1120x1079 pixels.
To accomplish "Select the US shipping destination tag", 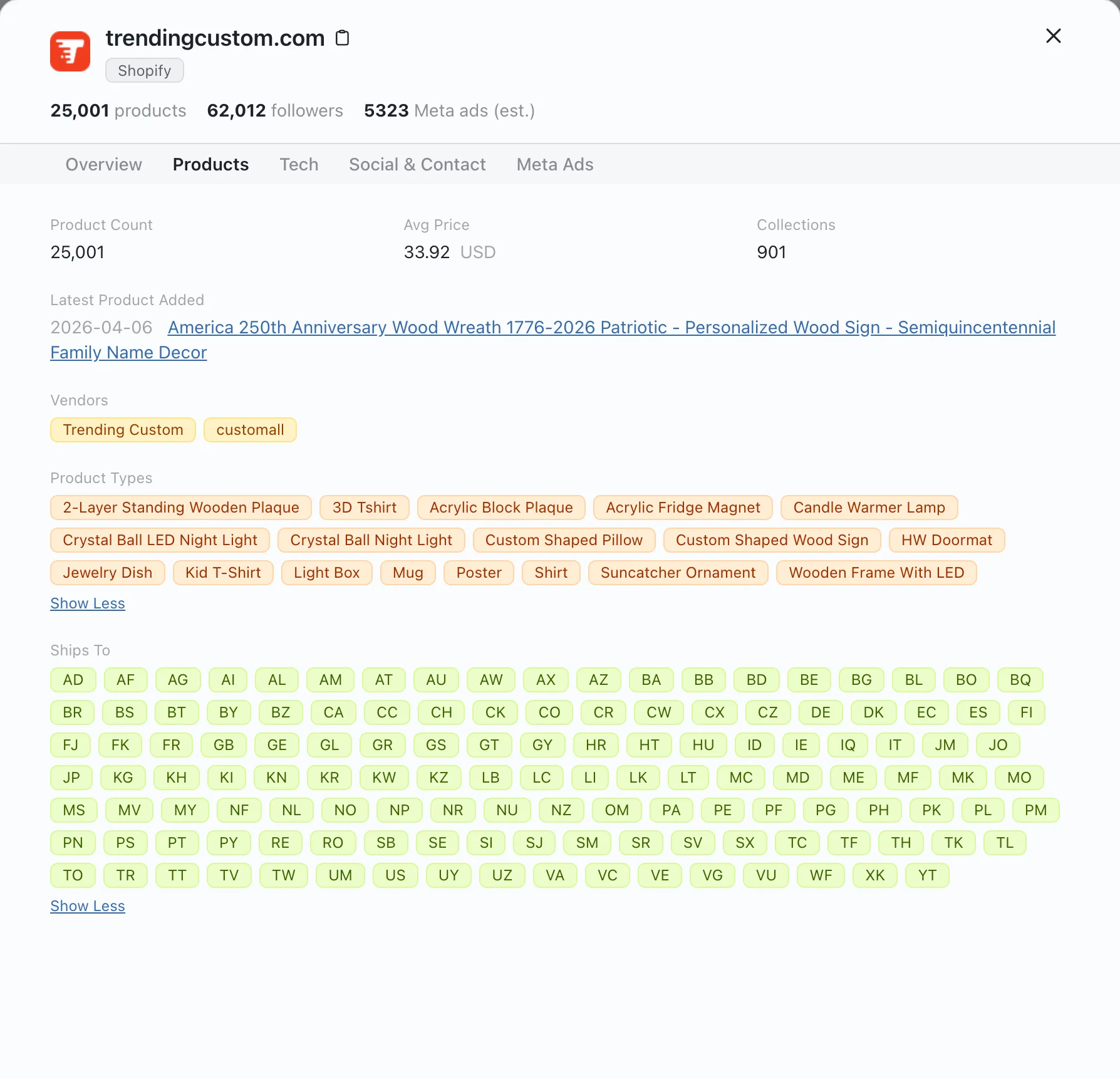I will point(395,875).
